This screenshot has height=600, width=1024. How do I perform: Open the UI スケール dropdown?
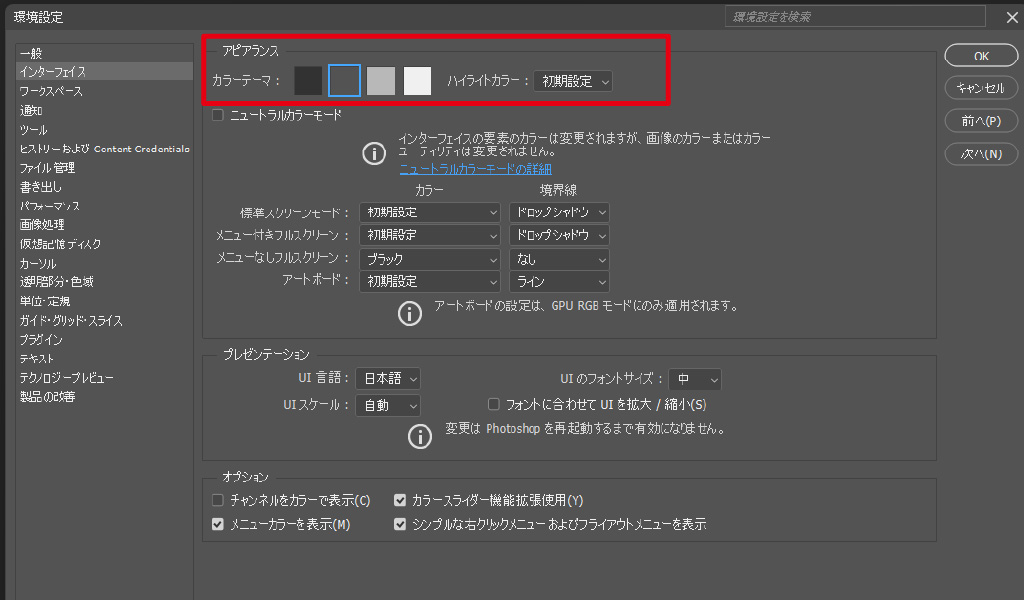point(388,405)
